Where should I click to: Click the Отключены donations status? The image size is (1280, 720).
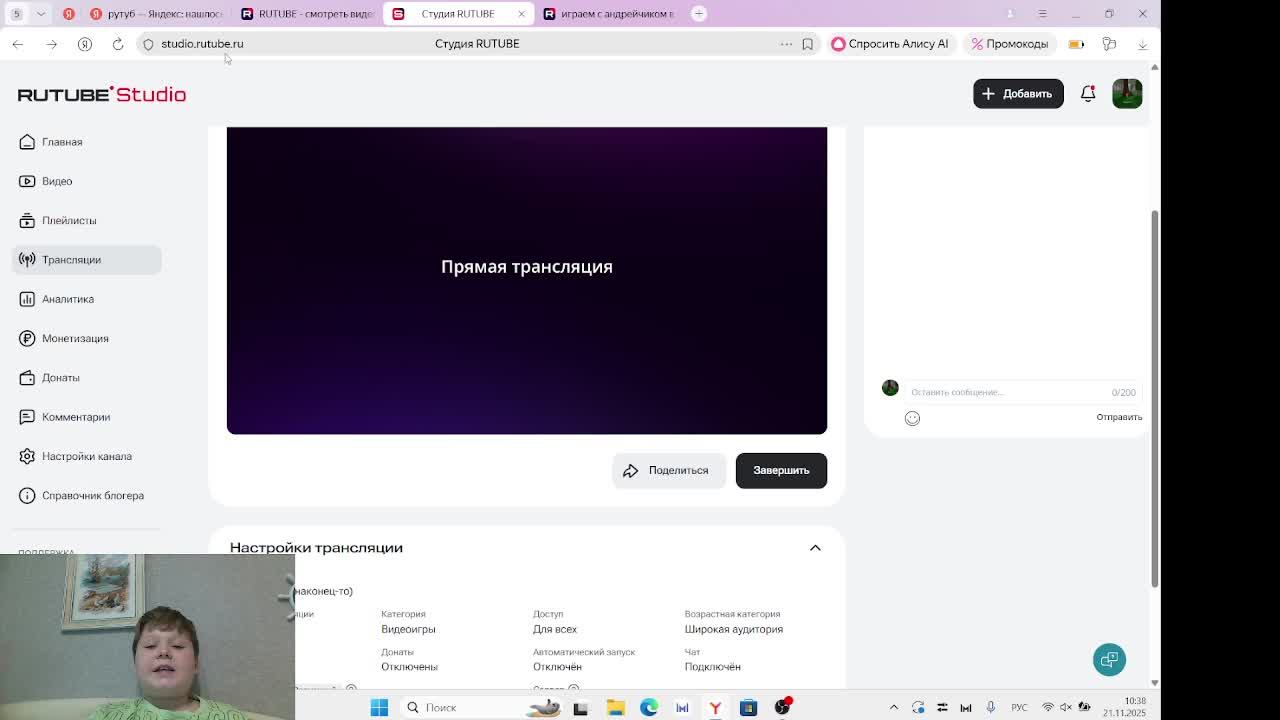pos(409,667)
